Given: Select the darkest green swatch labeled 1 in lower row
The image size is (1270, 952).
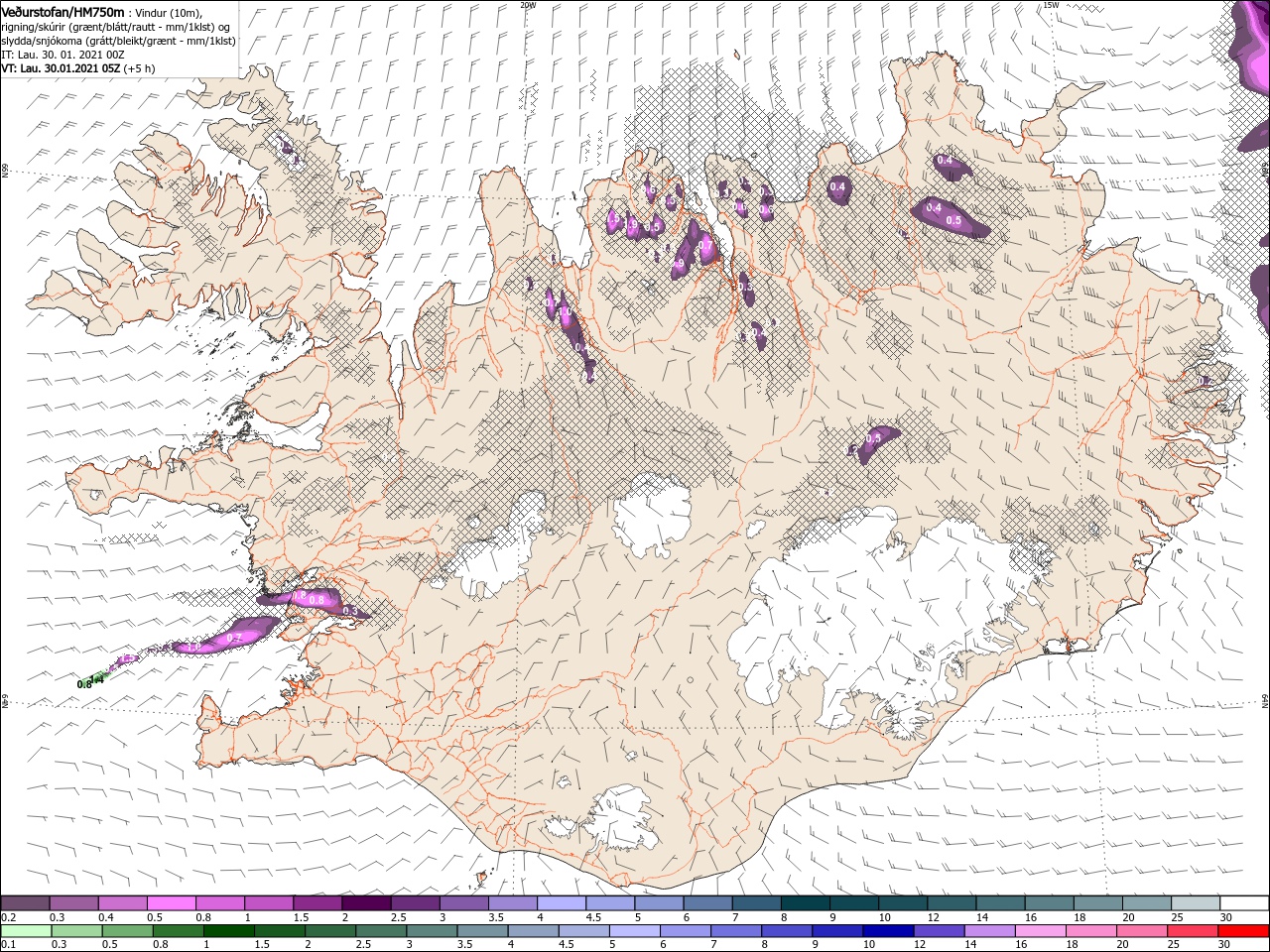Looking at the screenshot, I should tap(228, 931).
